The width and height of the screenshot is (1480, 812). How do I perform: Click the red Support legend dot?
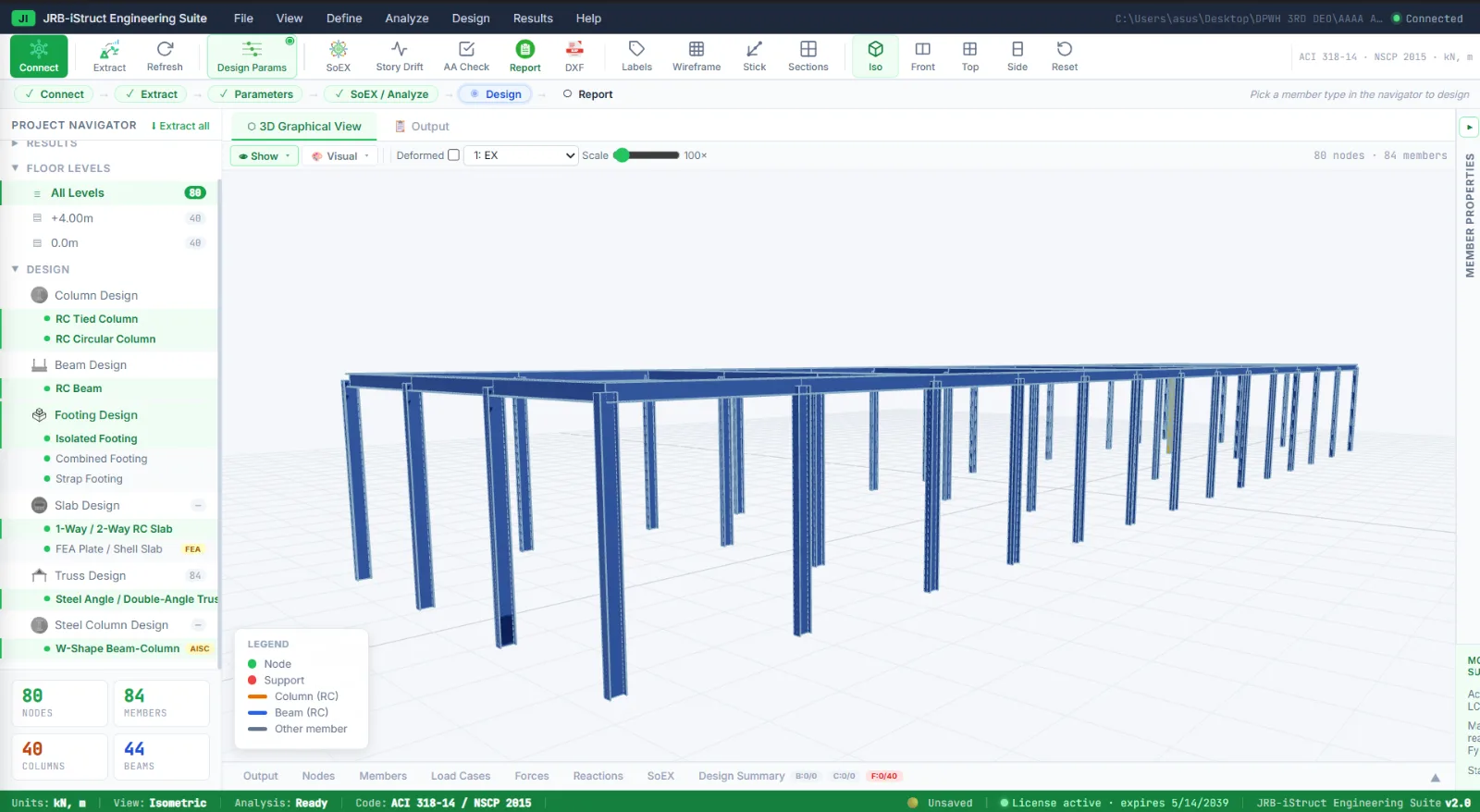click(x=252, y=680)
